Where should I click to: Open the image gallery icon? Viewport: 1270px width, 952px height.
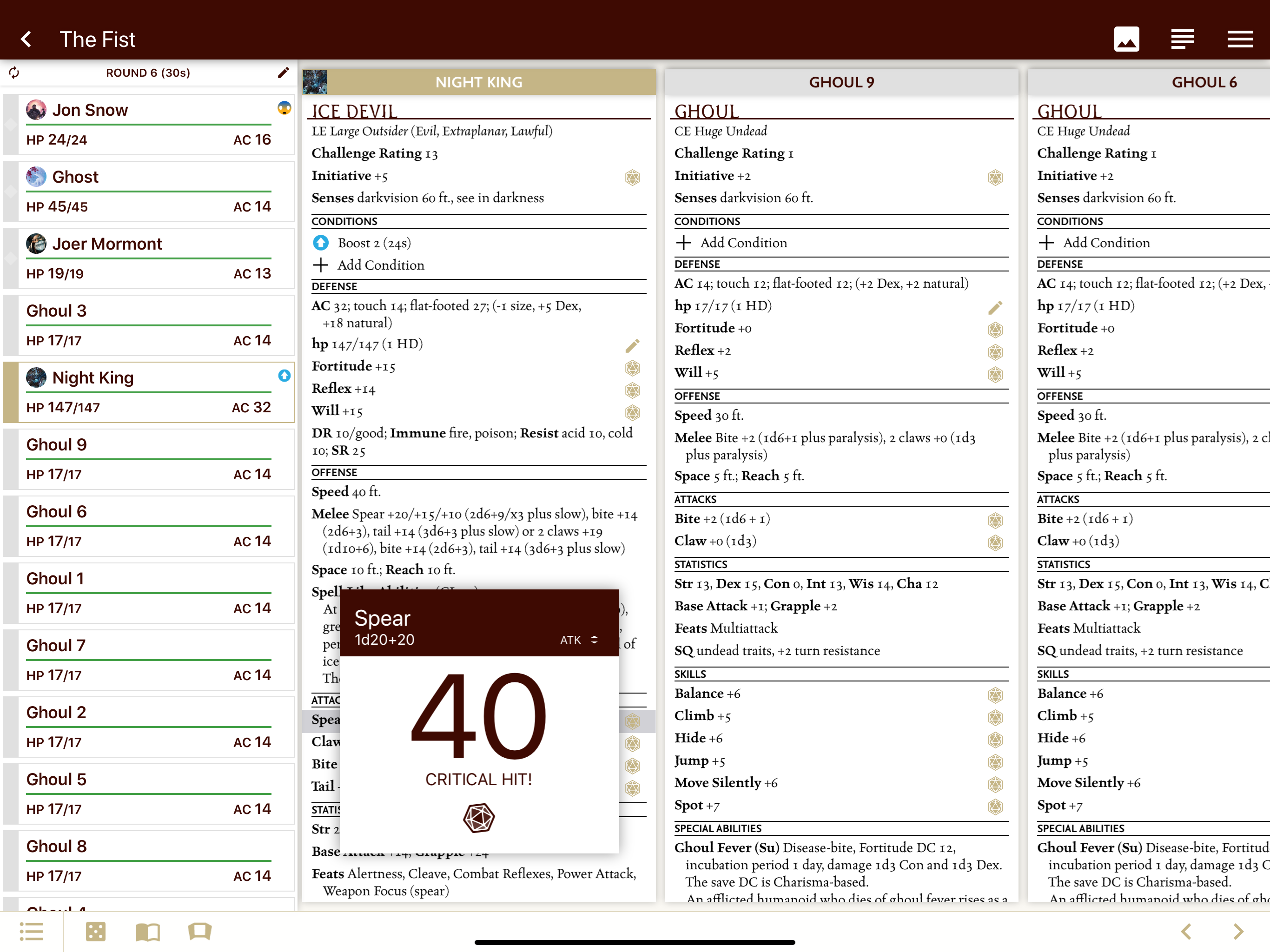pyautogui.click(x=1126, y=39)
